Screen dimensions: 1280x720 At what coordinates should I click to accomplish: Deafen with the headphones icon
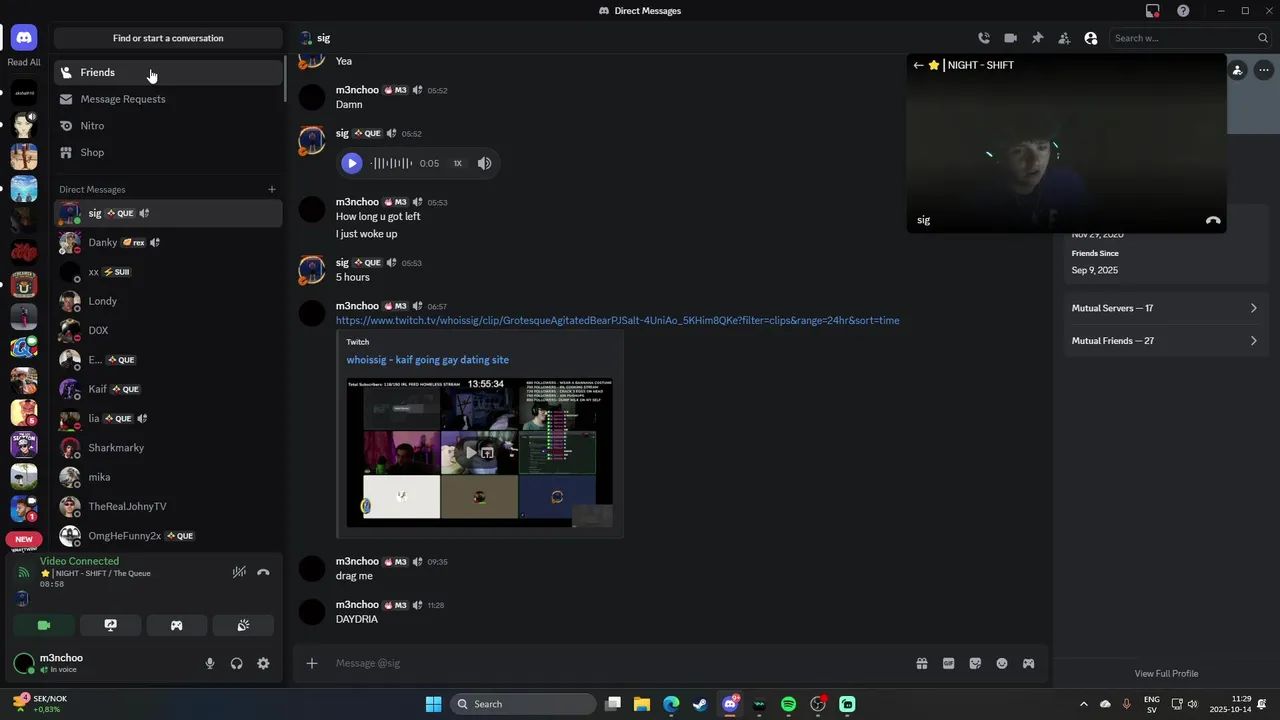click(x=237, y=663)
